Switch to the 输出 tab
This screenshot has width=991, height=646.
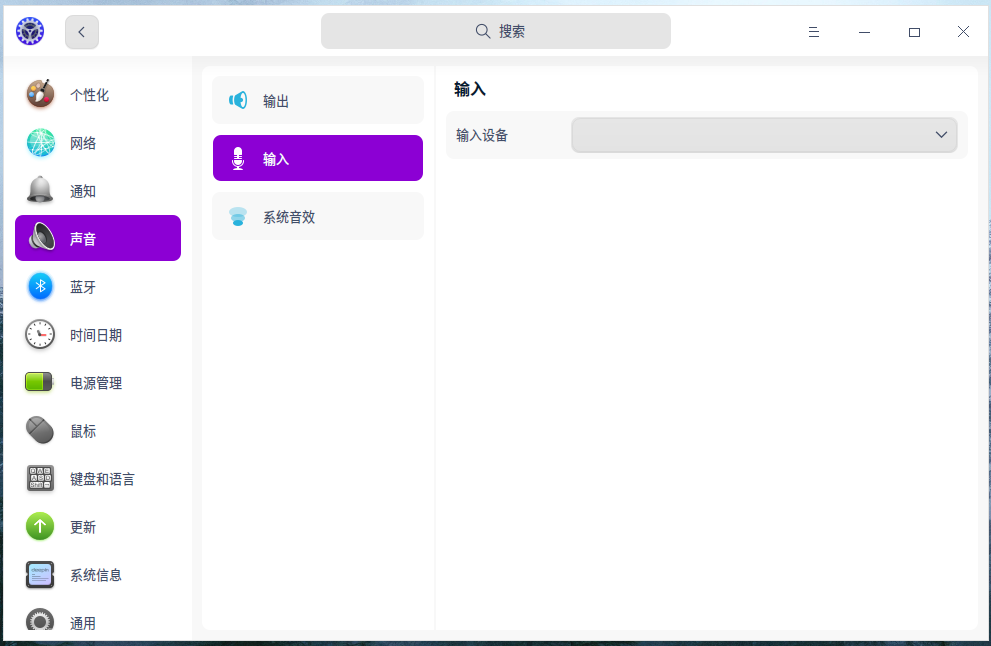click(x=318, y=100)
